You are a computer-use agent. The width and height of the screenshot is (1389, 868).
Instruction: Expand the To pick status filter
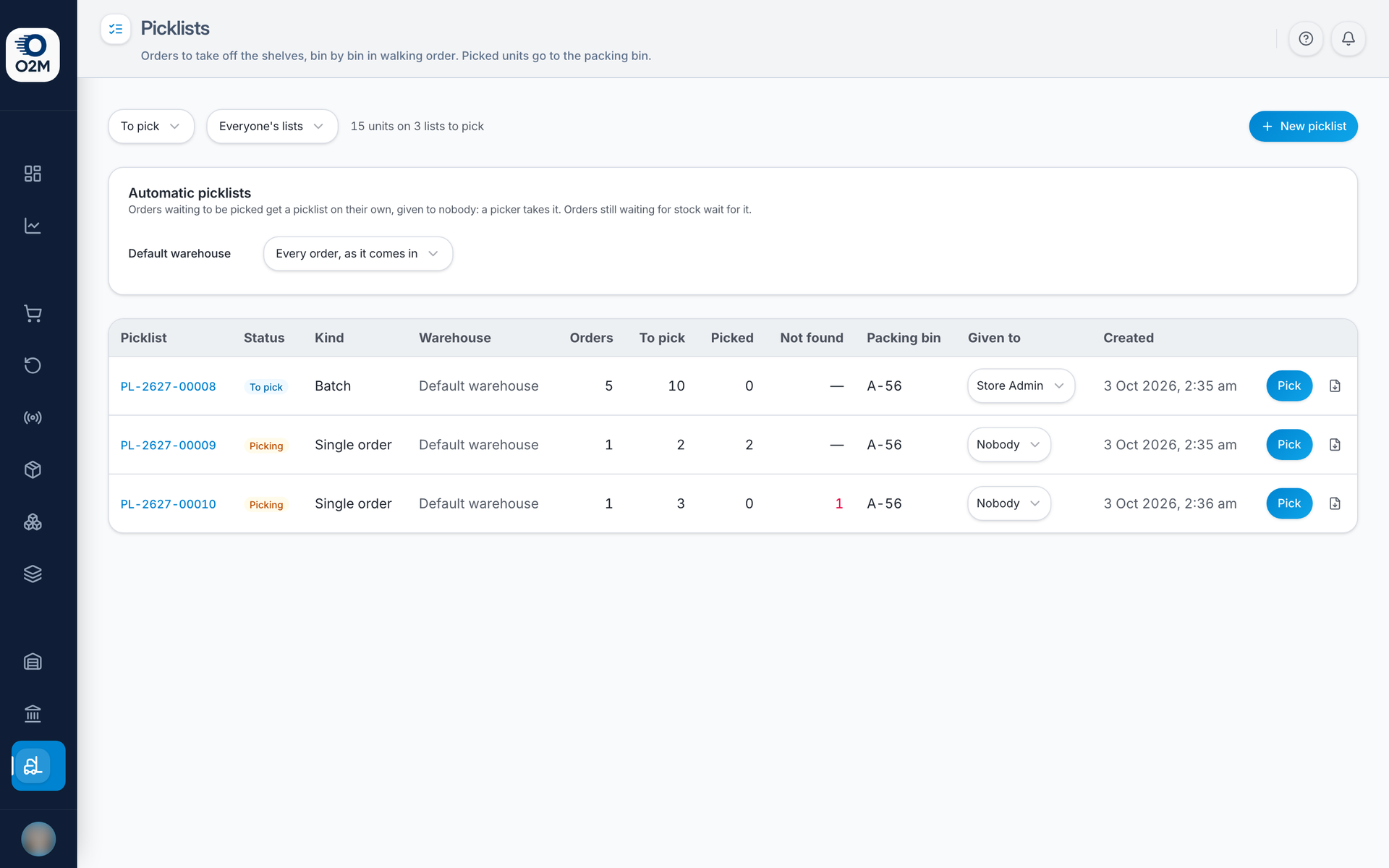point(151,126)
